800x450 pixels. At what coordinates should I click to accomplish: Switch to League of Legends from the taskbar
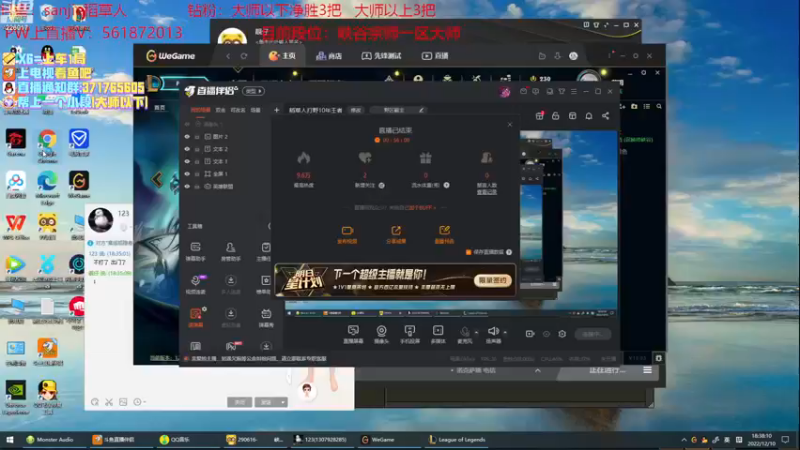tap(457, 440)
